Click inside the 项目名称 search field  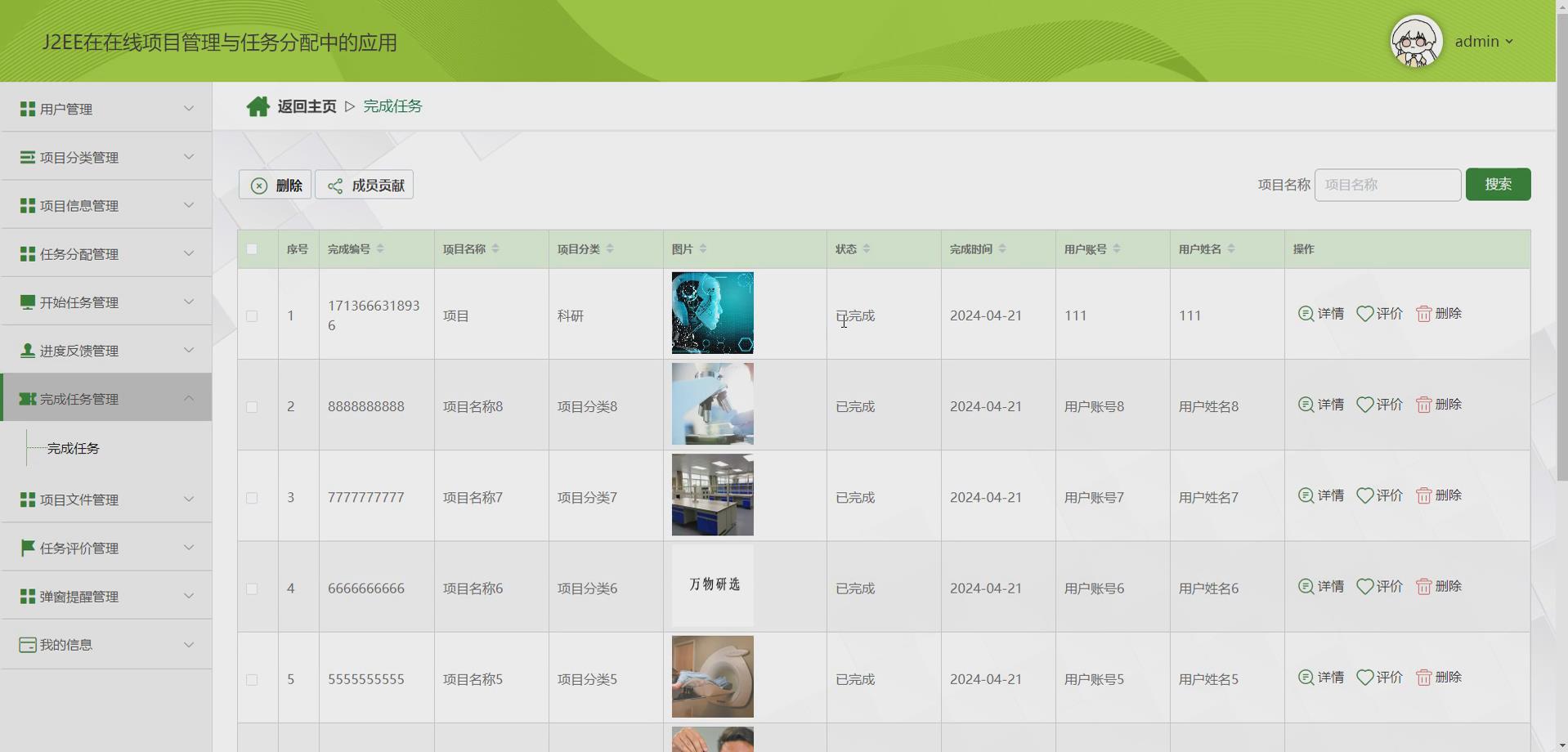pyautogui.click(x=1387, y=185)
